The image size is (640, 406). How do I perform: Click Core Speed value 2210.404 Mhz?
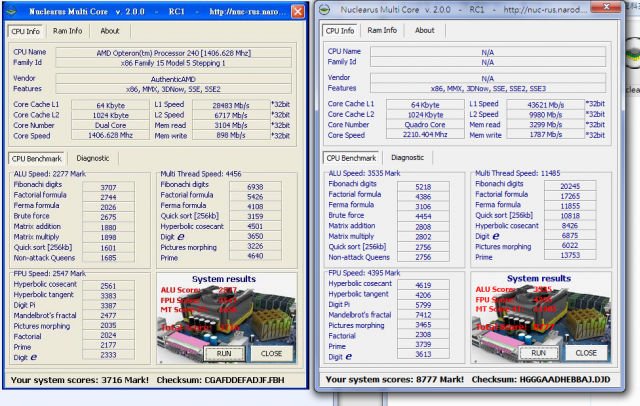pyautogui.click(x=425, y=135)
